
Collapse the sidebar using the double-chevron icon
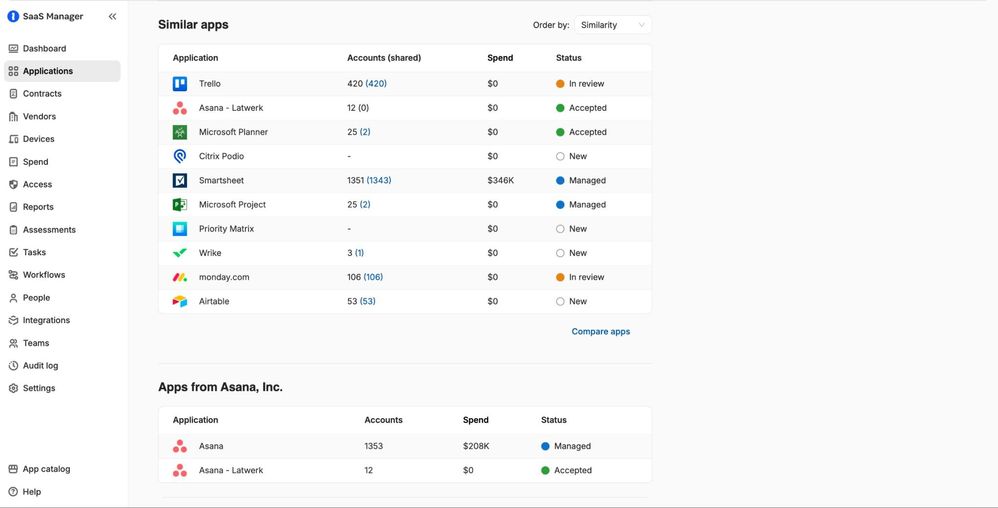tap(112, 17)
